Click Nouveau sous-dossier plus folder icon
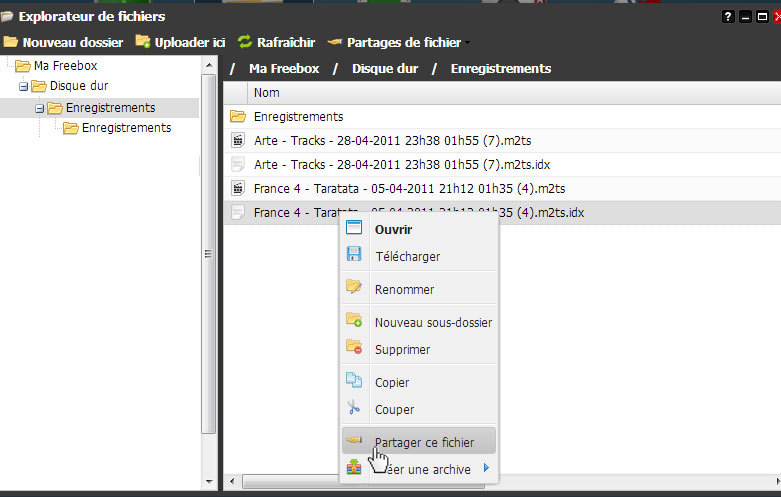This screenshot has width=781, height=497. [354, 320]
